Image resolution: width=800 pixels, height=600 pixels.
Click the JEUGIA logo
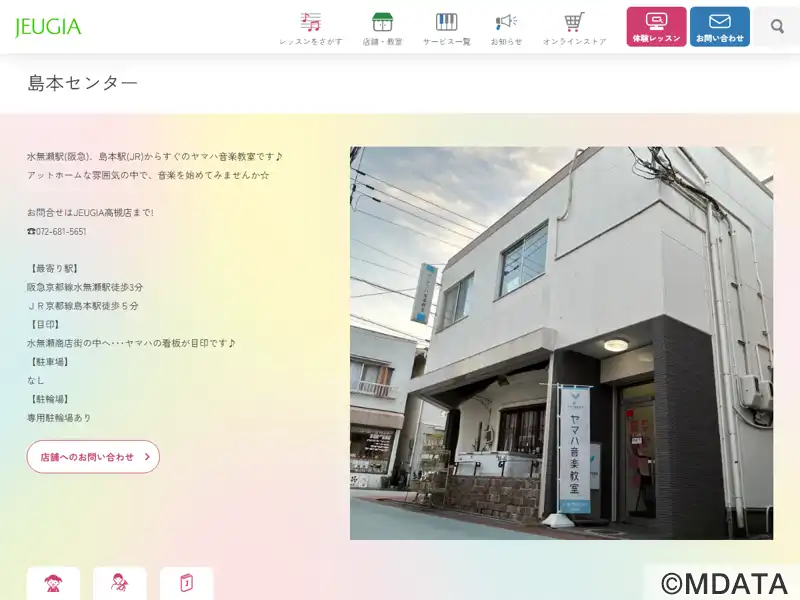48,27
